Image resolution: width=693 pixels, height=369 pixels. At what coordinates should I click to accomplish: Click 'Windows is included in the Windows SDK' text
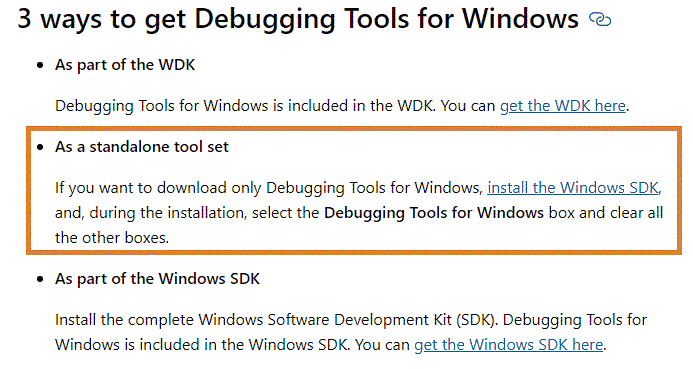tap(202, 345)
